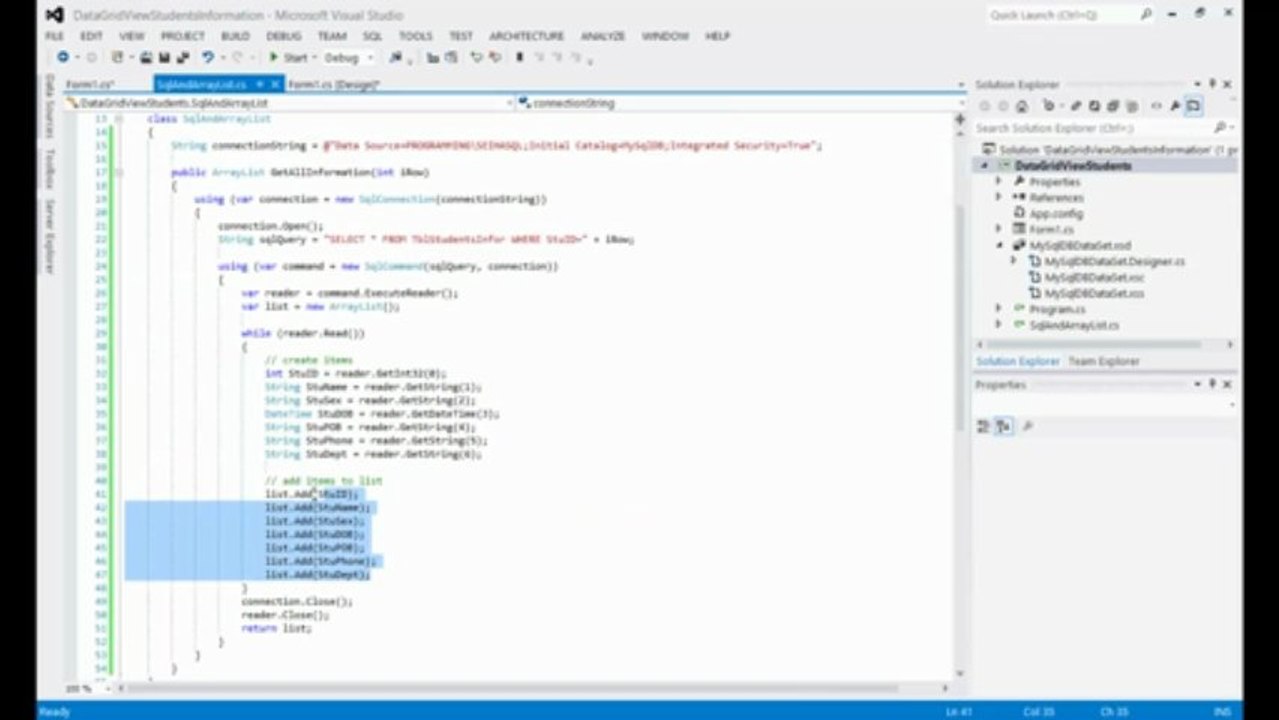Click the Undo toolbar icon
This screenshot has height=720, width=1279.
point(207,58)
